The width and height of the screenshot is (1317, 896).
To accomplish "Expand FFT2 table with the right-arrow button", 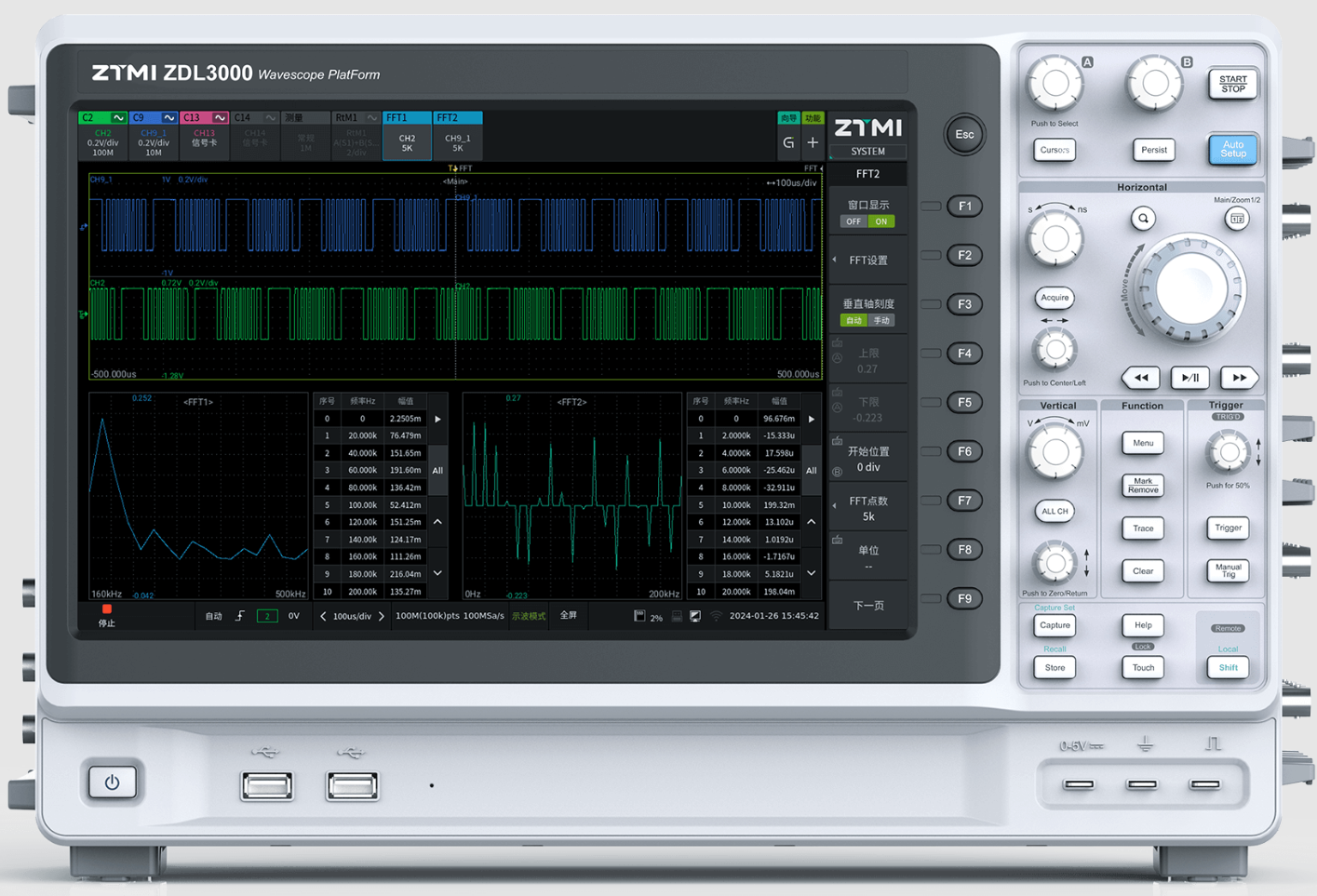I will (x=812, y=419).
